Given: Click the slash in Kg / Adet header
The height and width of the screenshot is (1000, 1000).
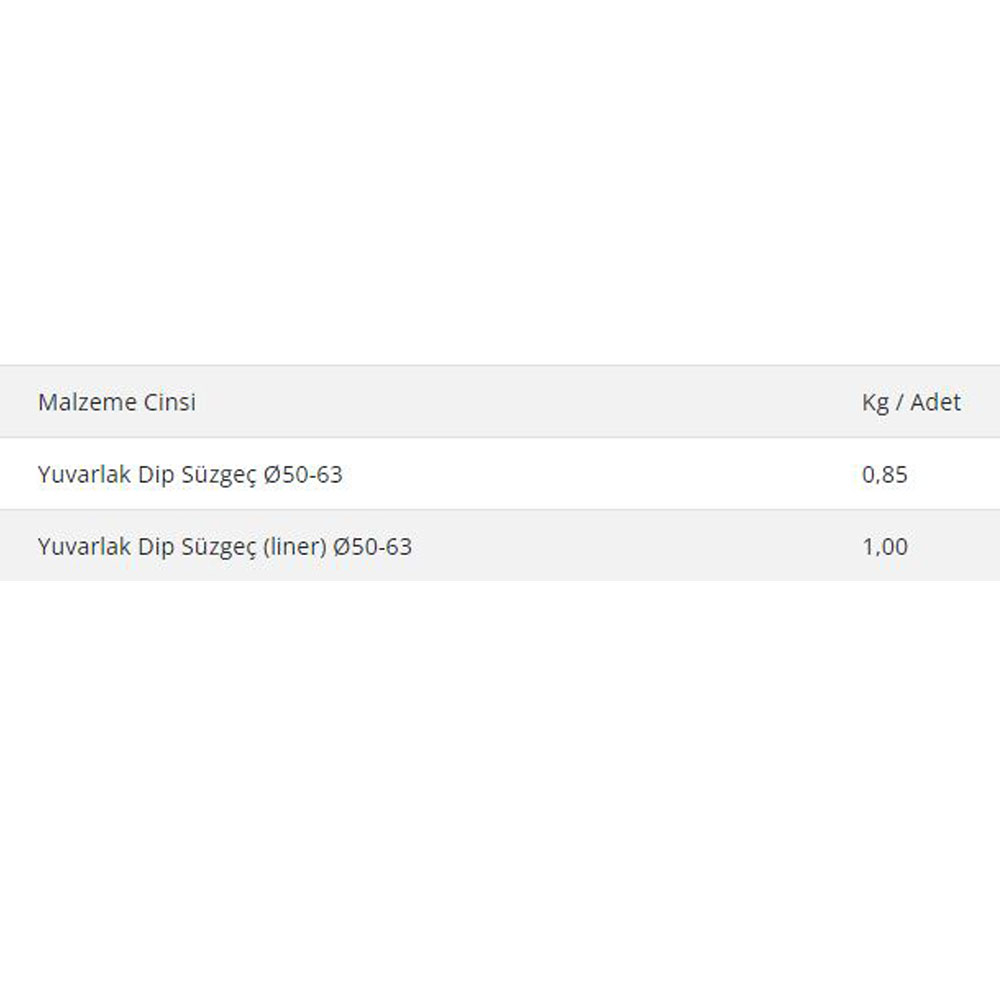Looking at the screenshot, I should (x=899, y=402).
